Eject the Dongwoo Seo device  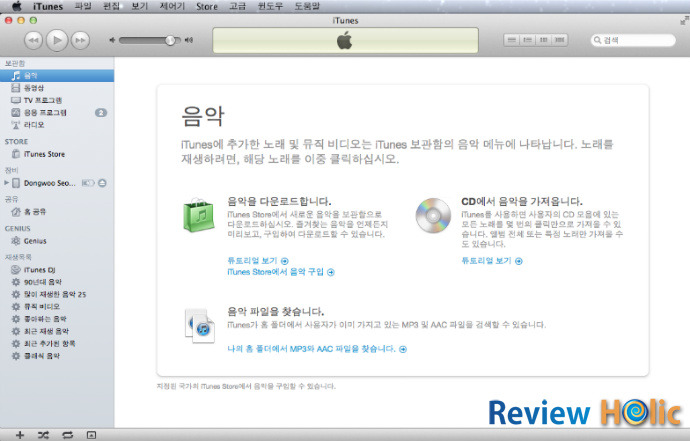pyautogui.click(x=102, y=183)
